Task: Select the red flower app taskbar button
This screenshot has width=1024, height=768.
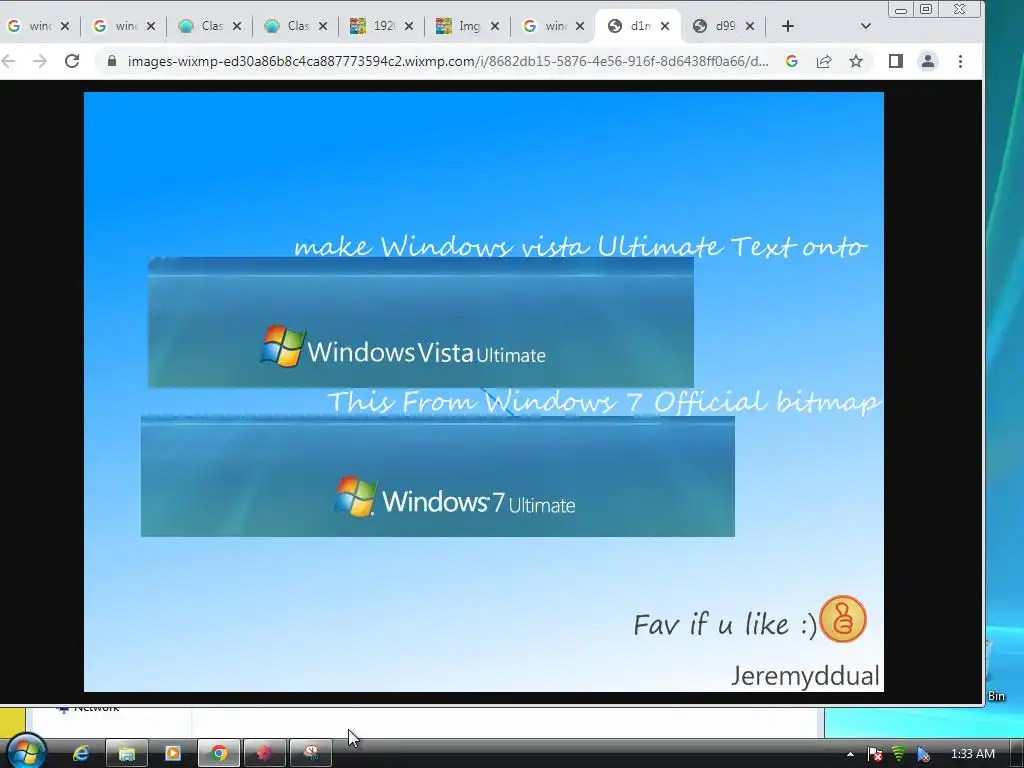Action: click(x=264, y=754)
